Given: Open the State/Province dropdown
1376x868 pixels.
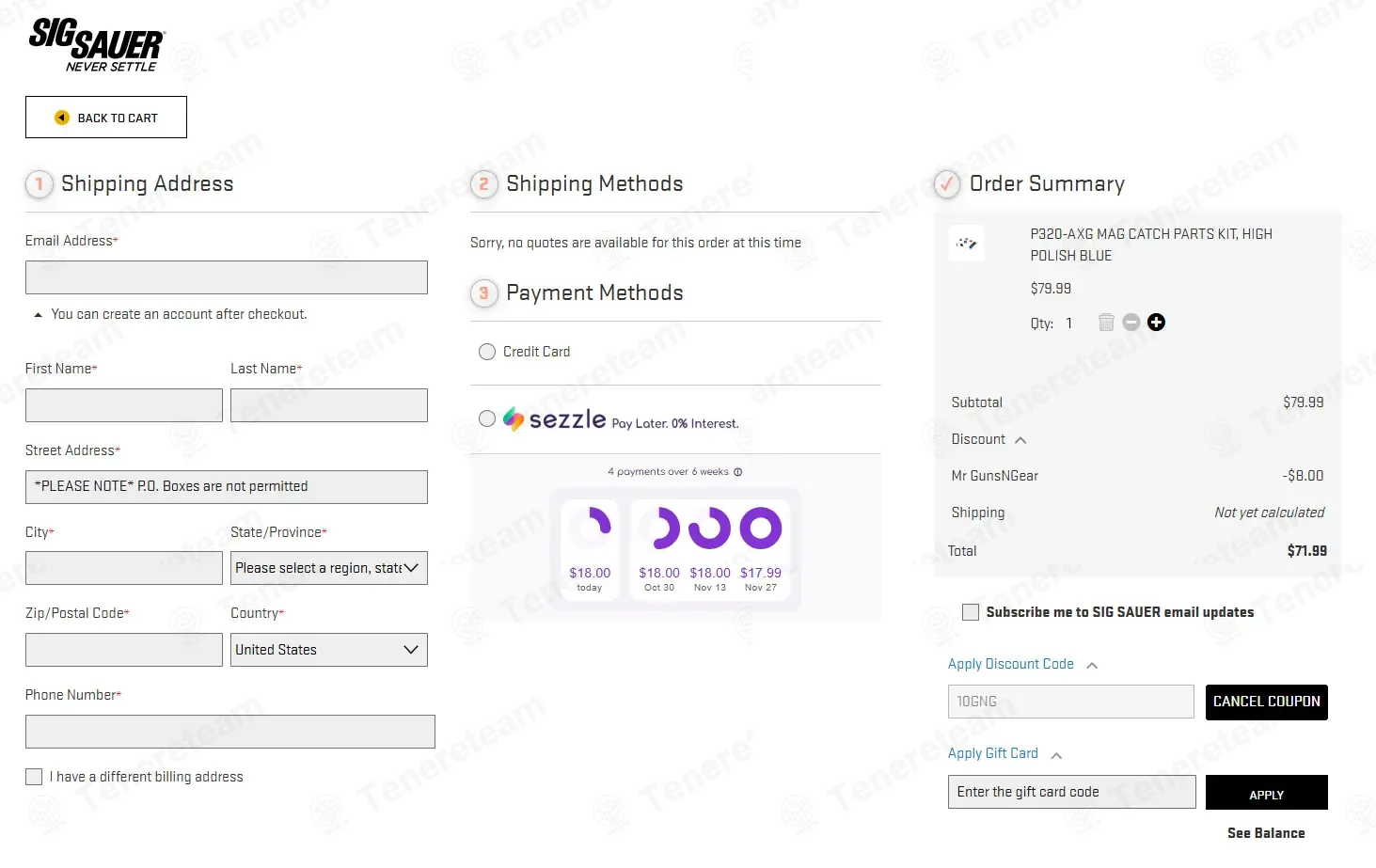Looking at the screenshot, I should click(329, 568).
